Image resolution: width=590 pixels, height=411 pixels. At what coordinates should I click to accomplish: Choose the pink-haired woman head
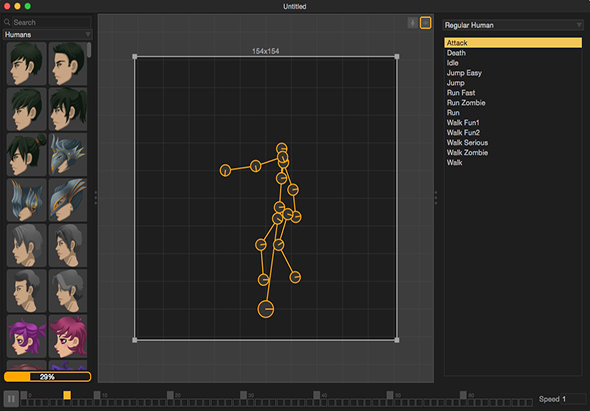(x=68, y=336)
